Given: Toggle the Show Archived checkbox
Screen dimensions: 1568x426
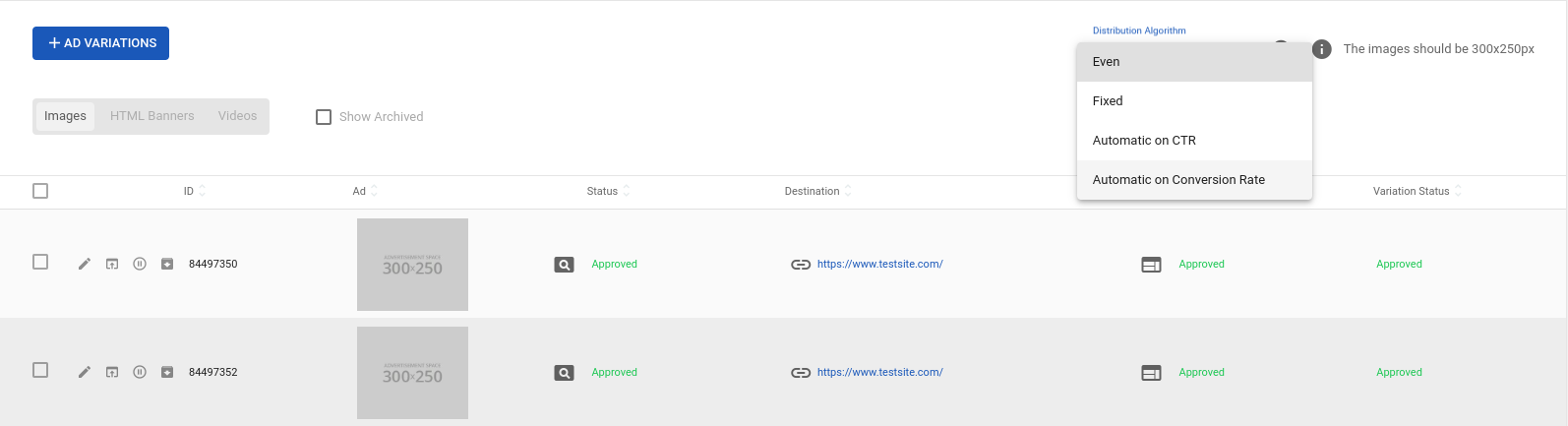Looking at the screenshot, I should pyautogui.click(x=324, y=117).
